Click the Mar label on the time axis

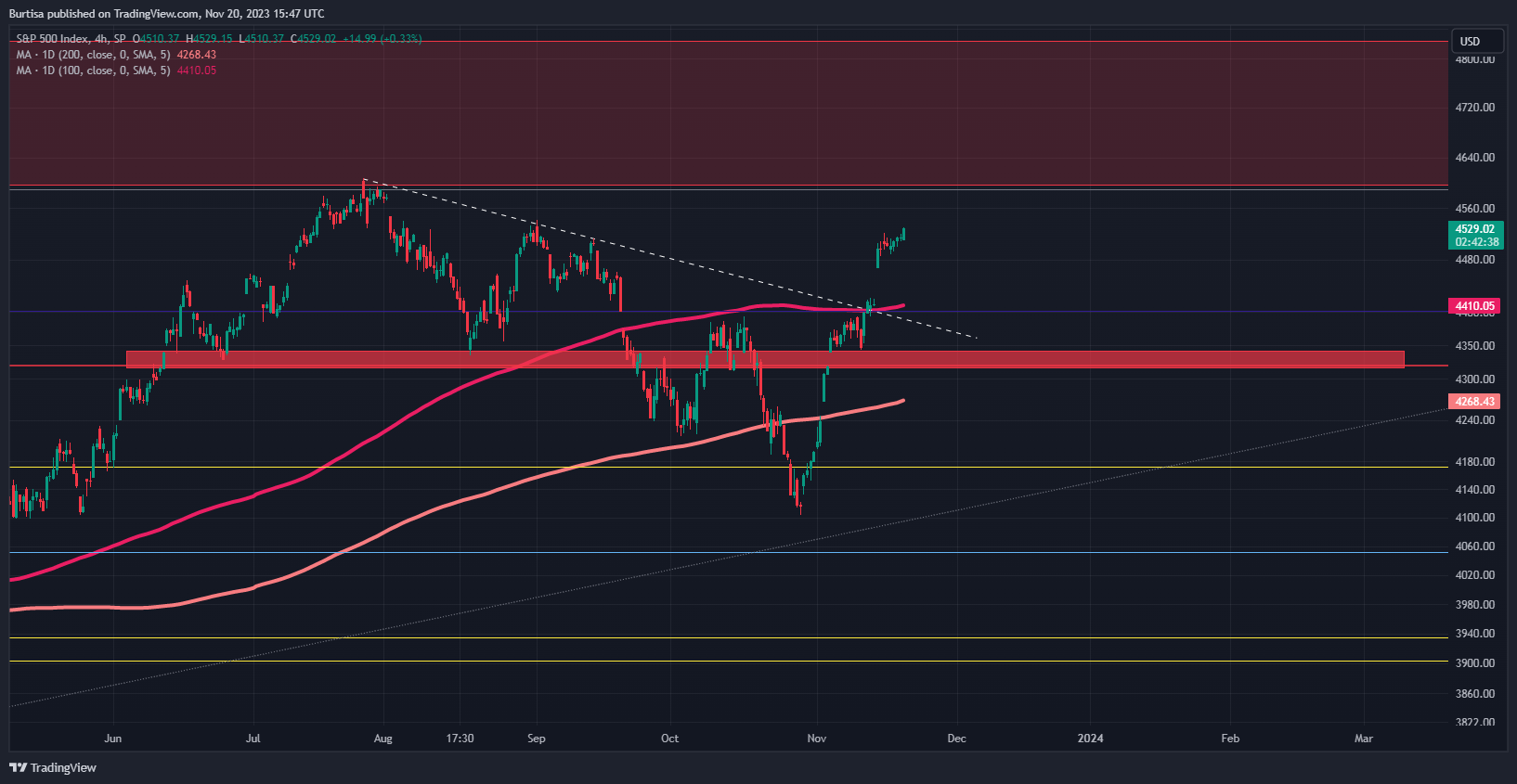click(x=1363, y=739)
